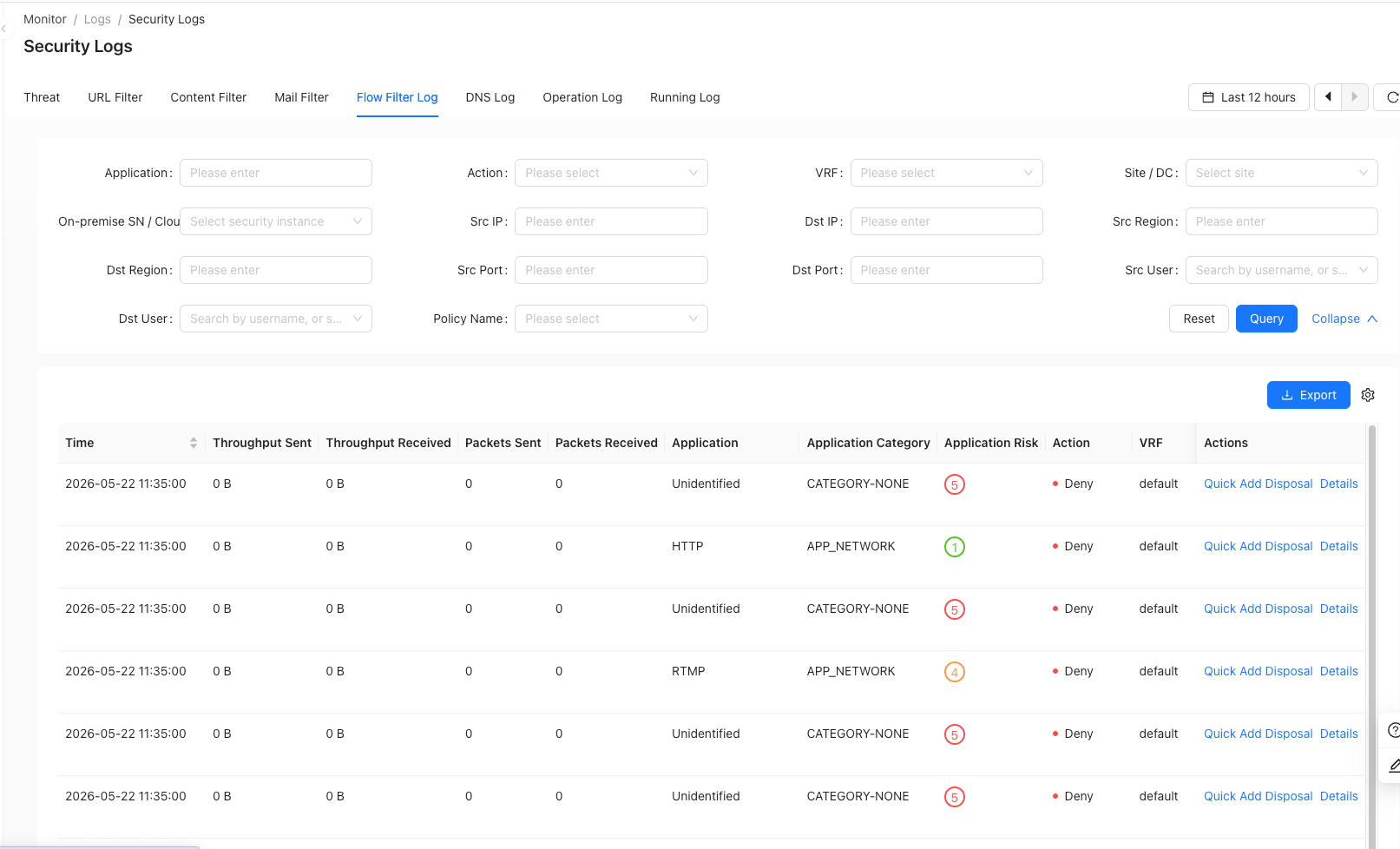The width and height of the screenshot is (1400, 849).
Task: Click Quick Add Disposal in the last row
Action: coord(1258,796)
